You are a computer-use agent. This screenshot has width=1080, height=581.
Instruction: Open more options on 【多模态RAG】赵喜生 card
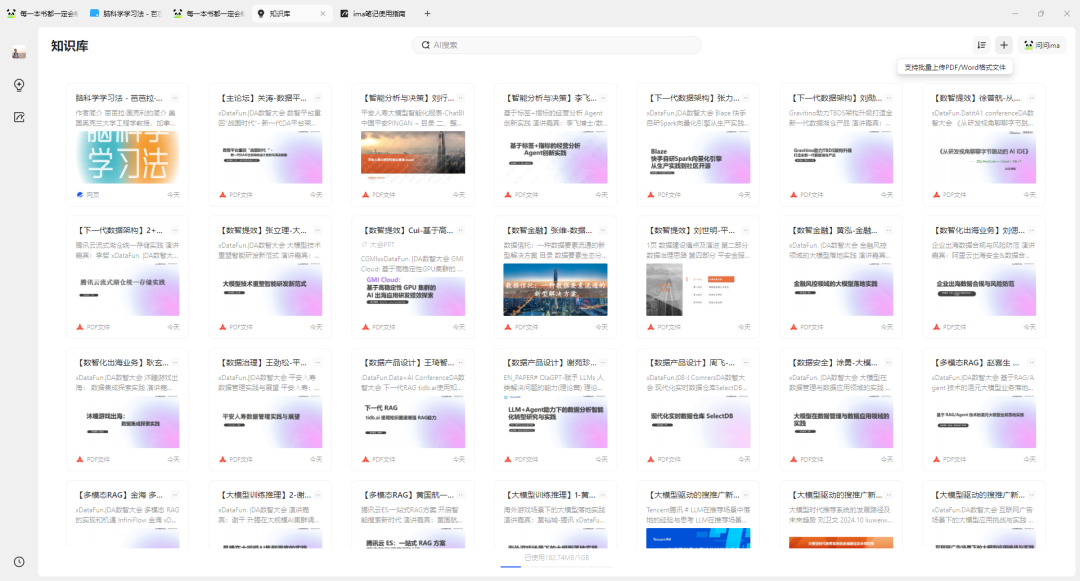point(1031,362)
